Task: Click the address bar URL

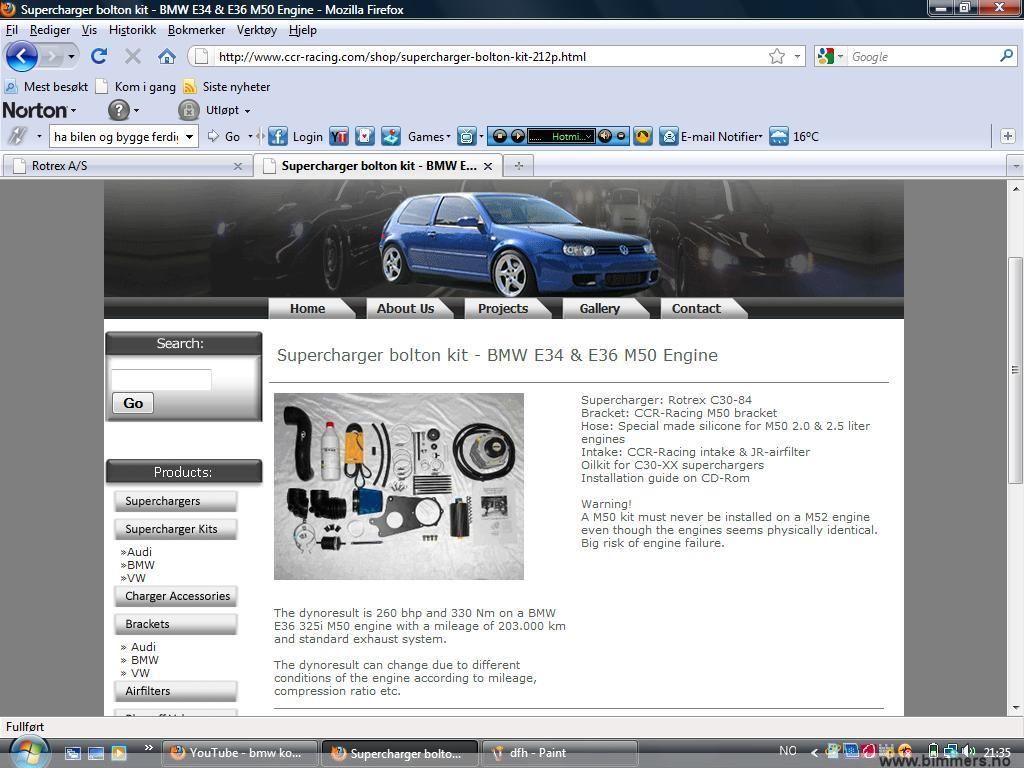Action: click(402, 57)
